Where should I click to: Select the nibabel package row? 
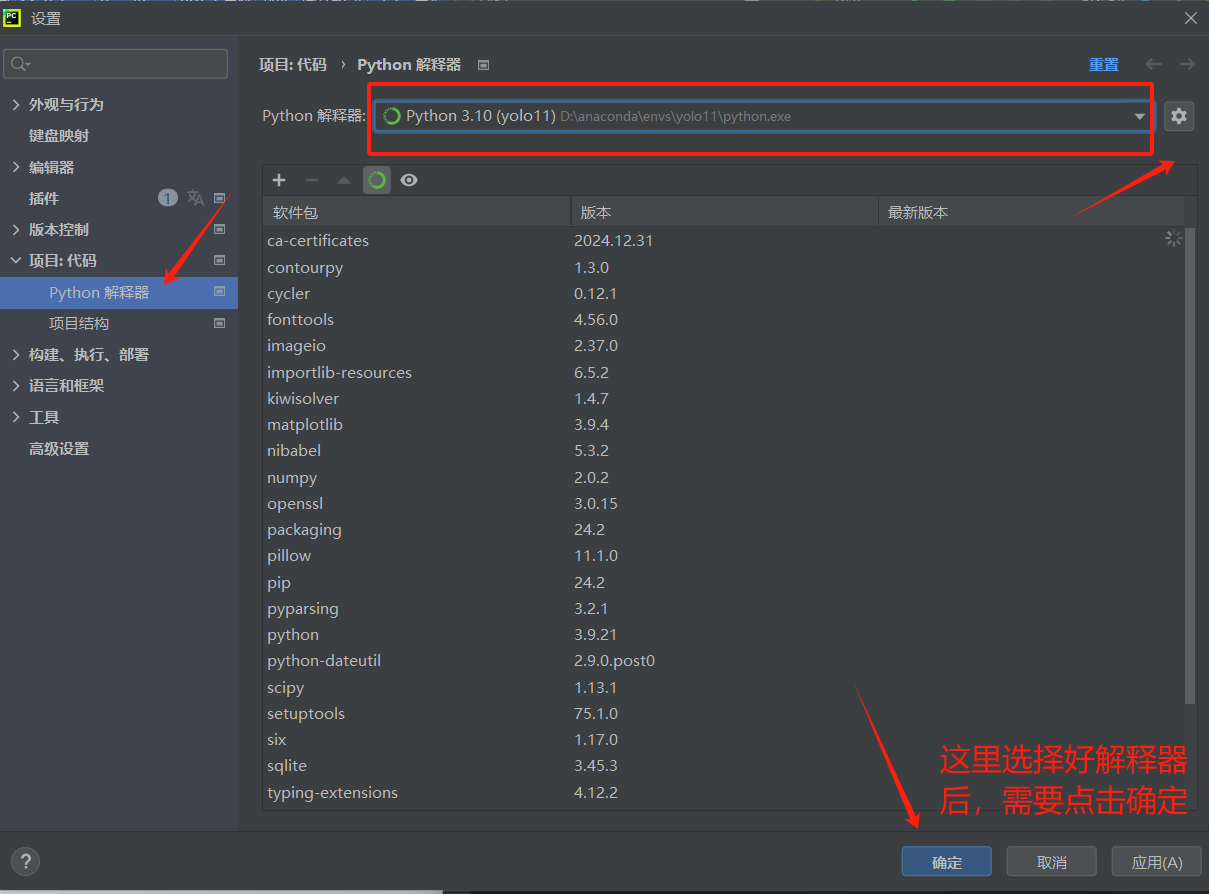click(x=723, y=451)
